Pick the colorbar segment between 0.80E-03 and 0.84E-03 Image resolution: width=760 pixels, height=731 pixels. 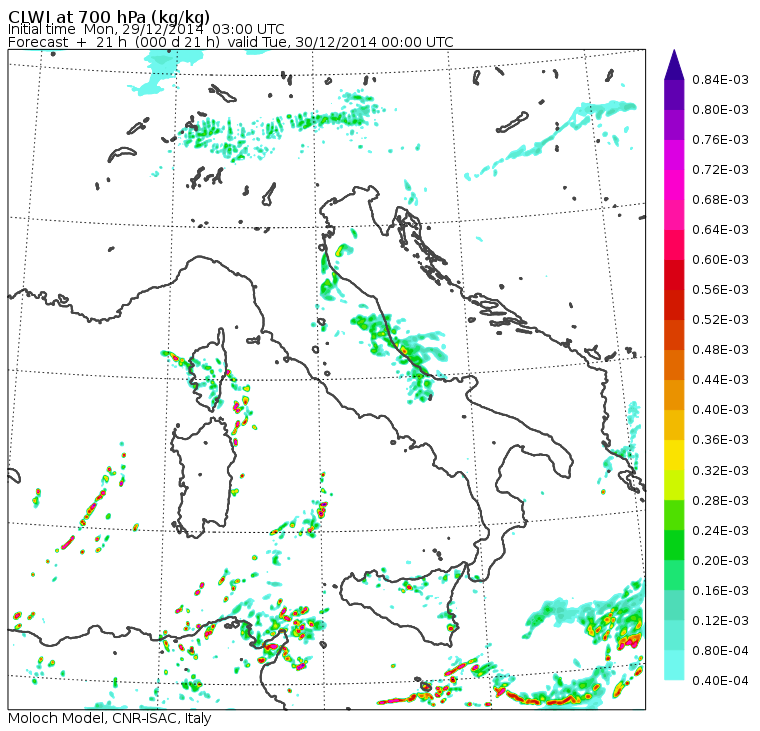tap(674, 95)
